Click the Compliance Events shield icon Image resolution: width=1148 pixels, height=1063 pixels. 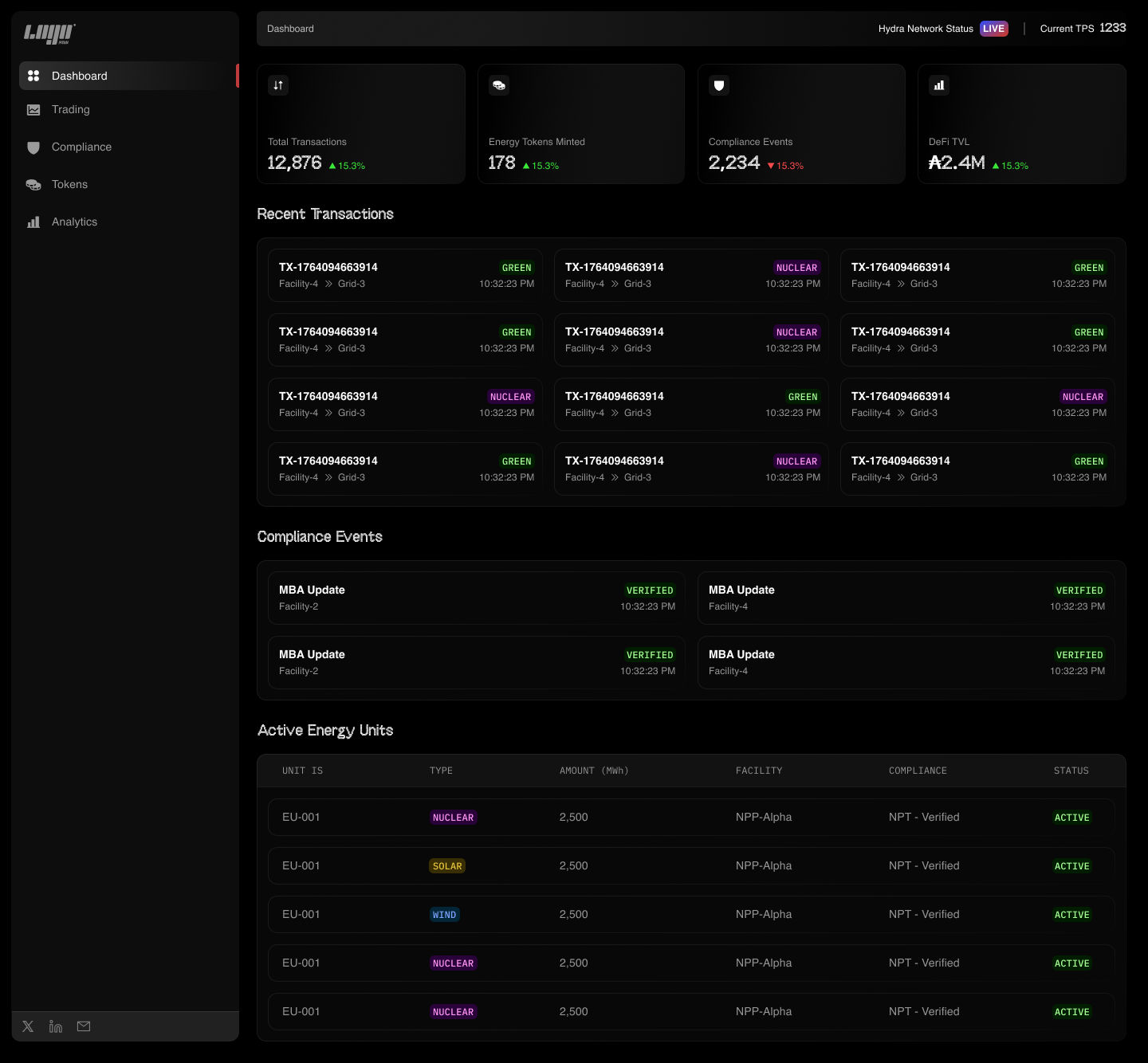coord(719,85)
